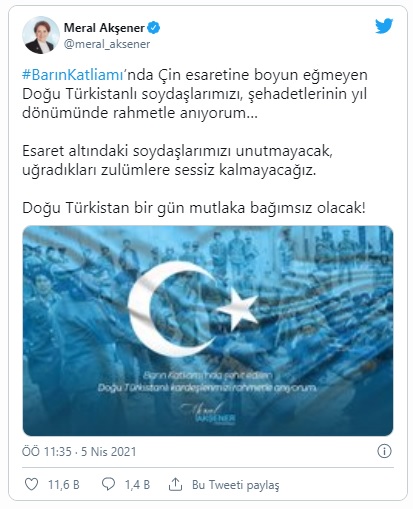Screen dimensions: 413x509
Task: Click the caption text inside the image
Action: [207, 381]
